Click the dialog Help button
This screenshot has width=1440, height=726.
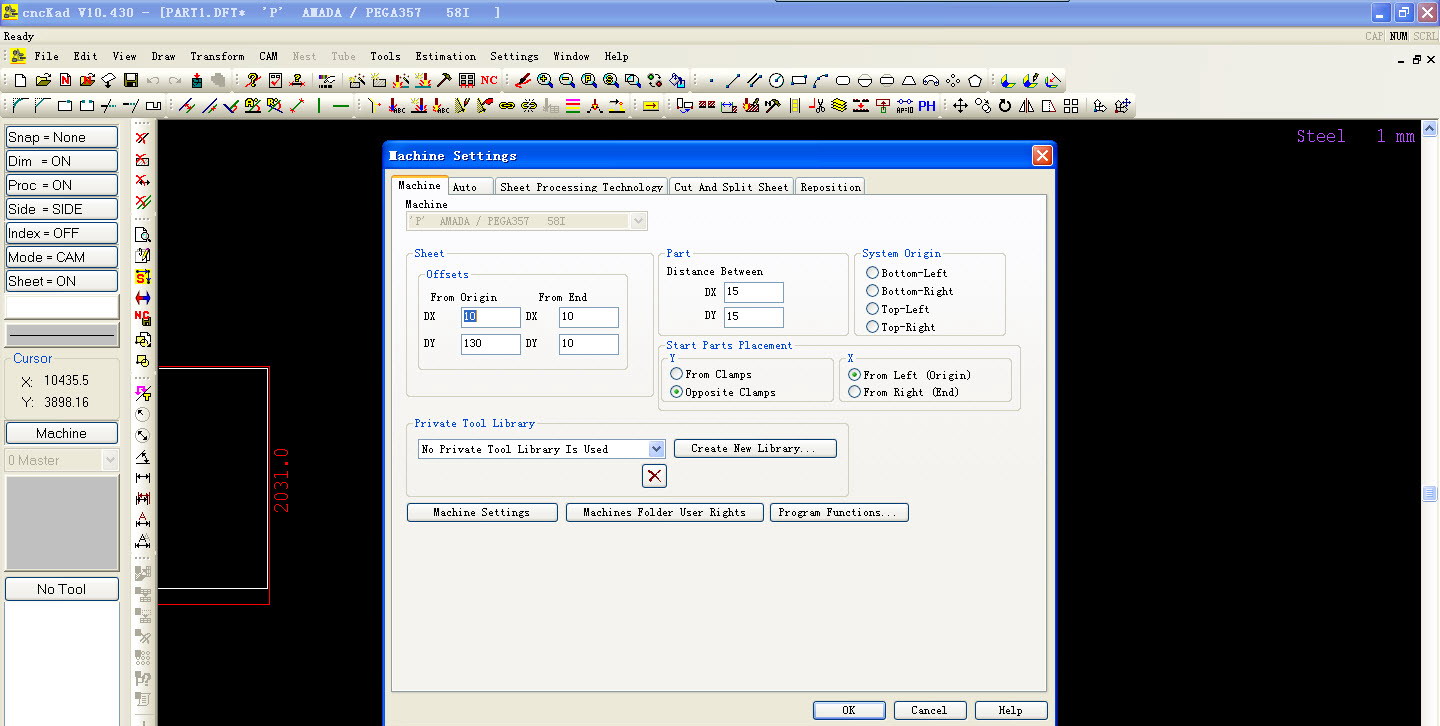[1011, 710]
